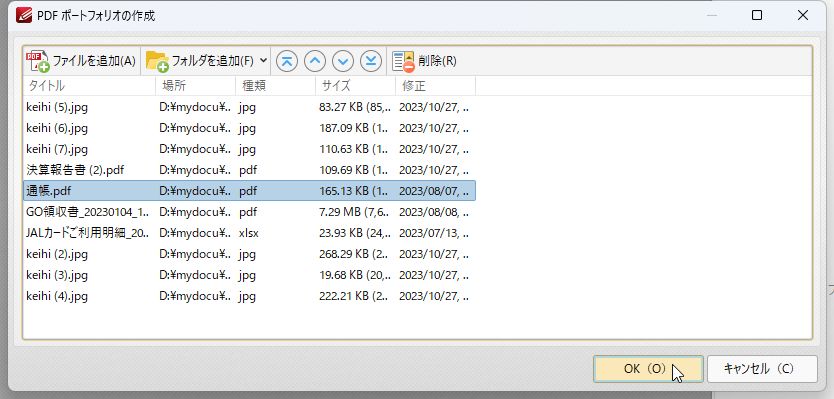
Task: Select the keihi (3).jpg row
Action: (249, 275)
